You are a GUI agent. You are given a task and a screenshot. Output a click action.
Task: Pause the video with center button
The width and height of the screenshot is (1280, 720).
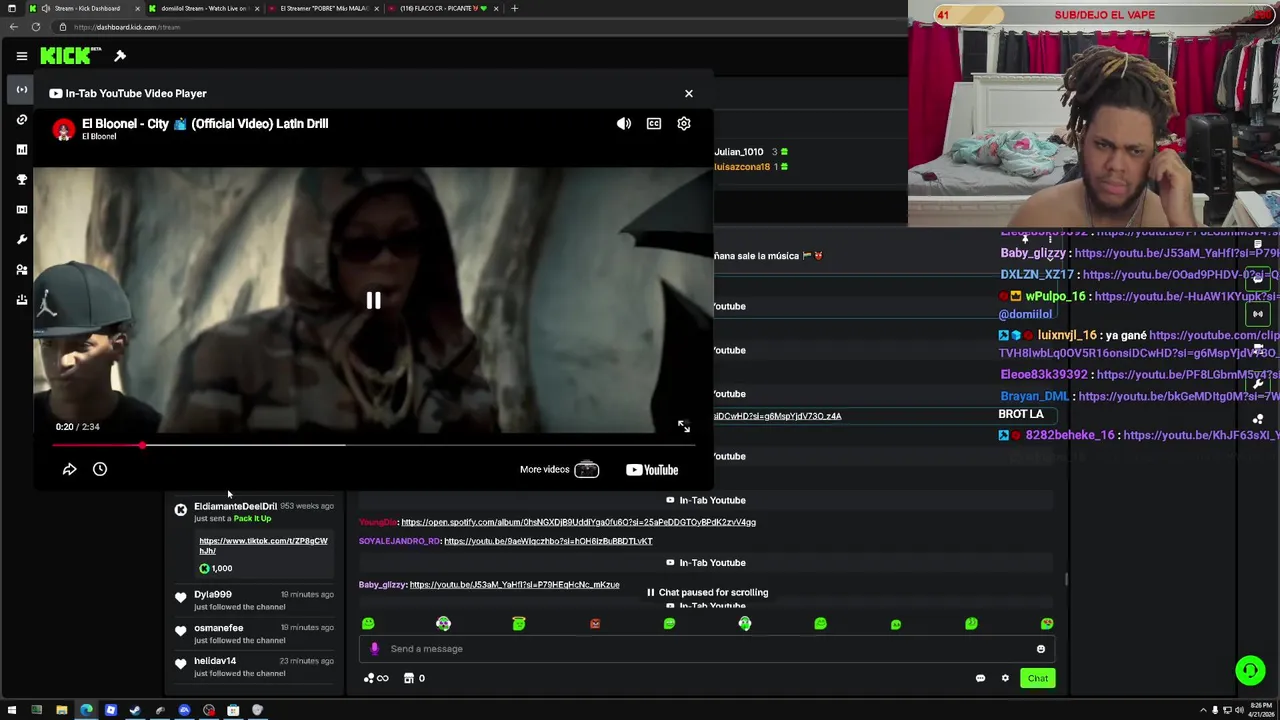373,300
